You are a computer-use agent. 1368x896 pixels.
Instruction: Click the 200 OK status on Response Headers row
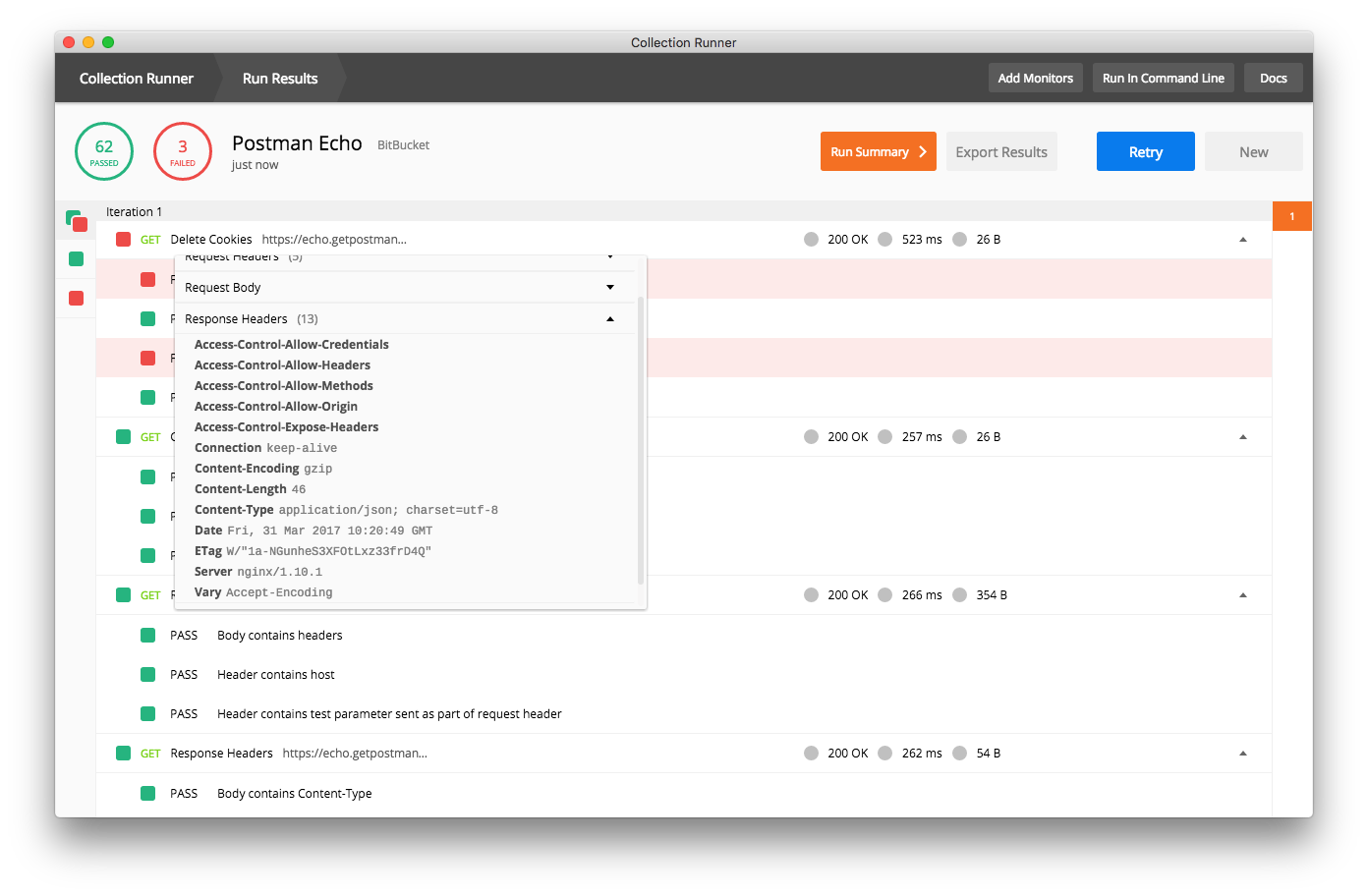(848, 754)
